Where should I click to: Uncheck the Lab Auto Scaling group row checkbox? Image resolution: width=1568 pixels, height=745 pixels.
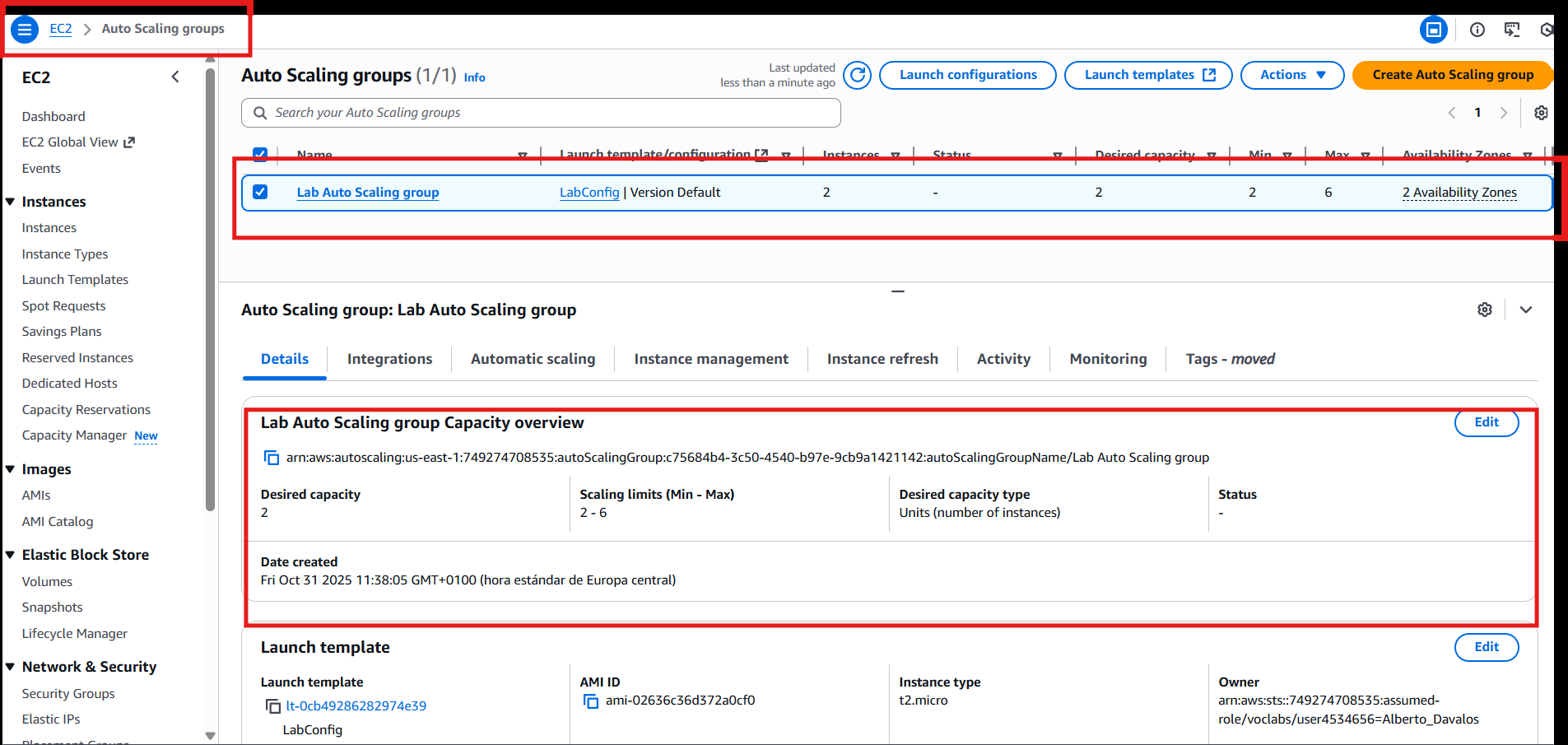tap(260, 192)
